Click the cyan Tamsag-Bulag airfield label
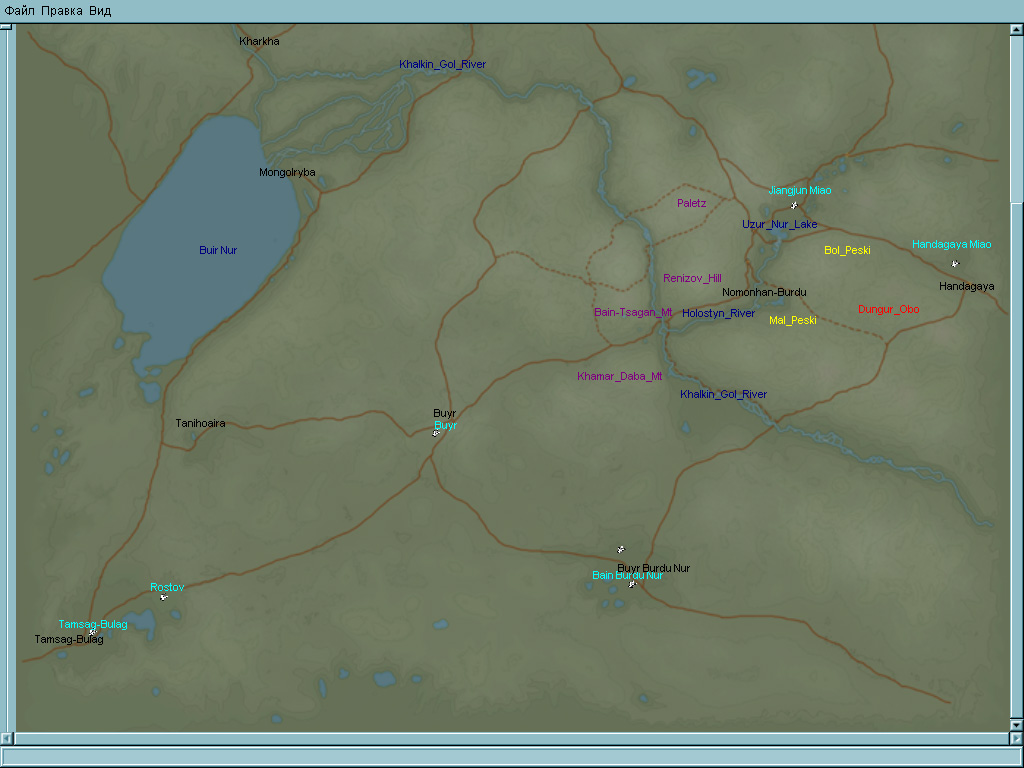The width and height of the screenshot is (1024, 768). 93,624
